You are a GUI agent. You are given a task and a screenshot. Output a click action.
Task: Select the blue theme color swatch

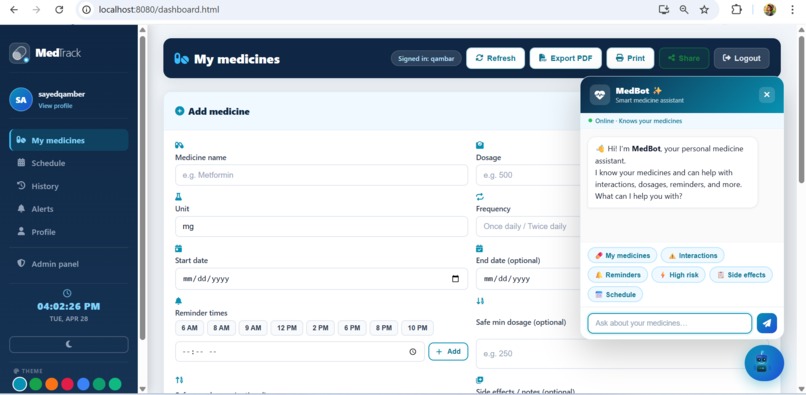(83, 384)
